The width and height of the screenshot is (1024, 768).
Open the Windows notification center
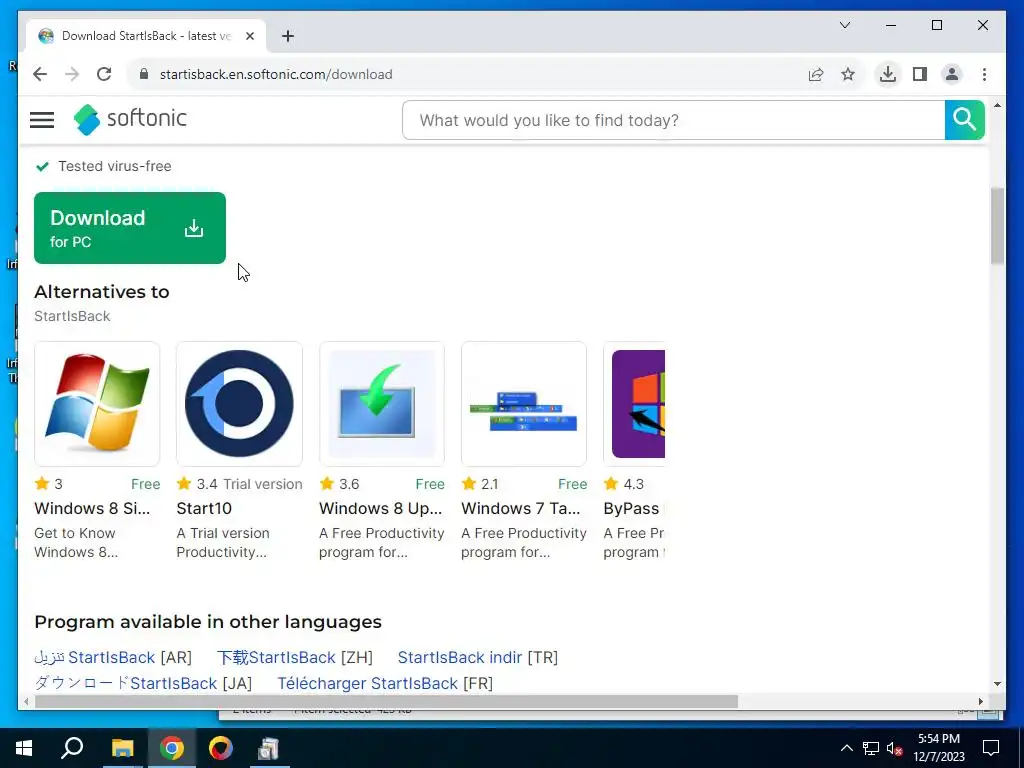point(991,748)
